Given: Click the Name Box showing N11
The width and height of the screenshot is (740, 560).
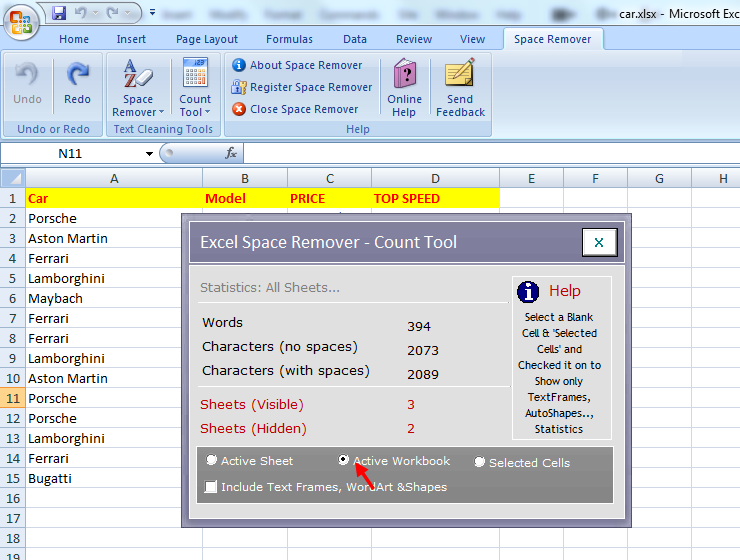Looking at the screenshot, I should [x=71, y=154].
